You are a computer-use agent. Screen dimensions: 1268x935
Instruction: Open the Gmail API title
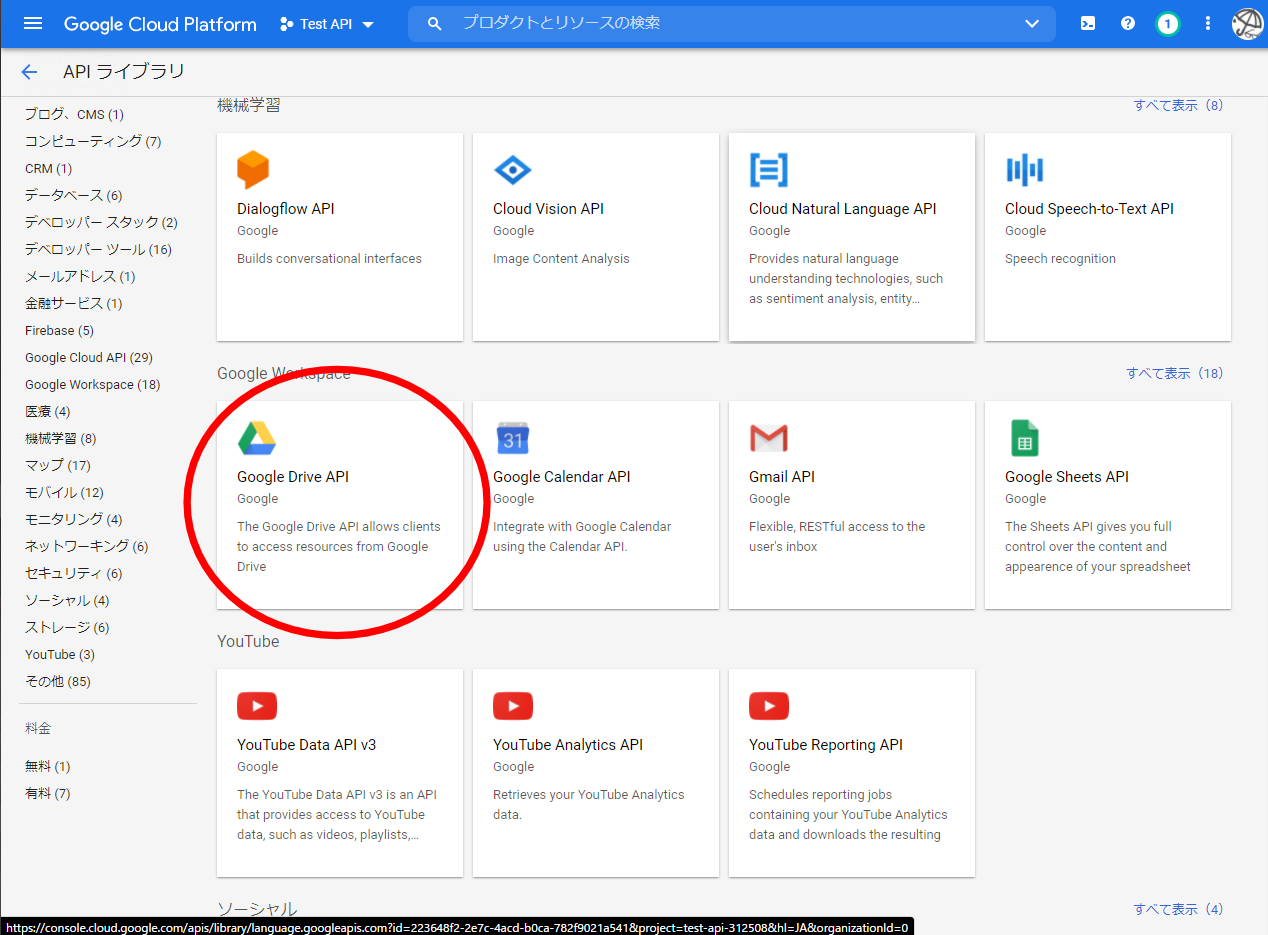click(782, 477)
